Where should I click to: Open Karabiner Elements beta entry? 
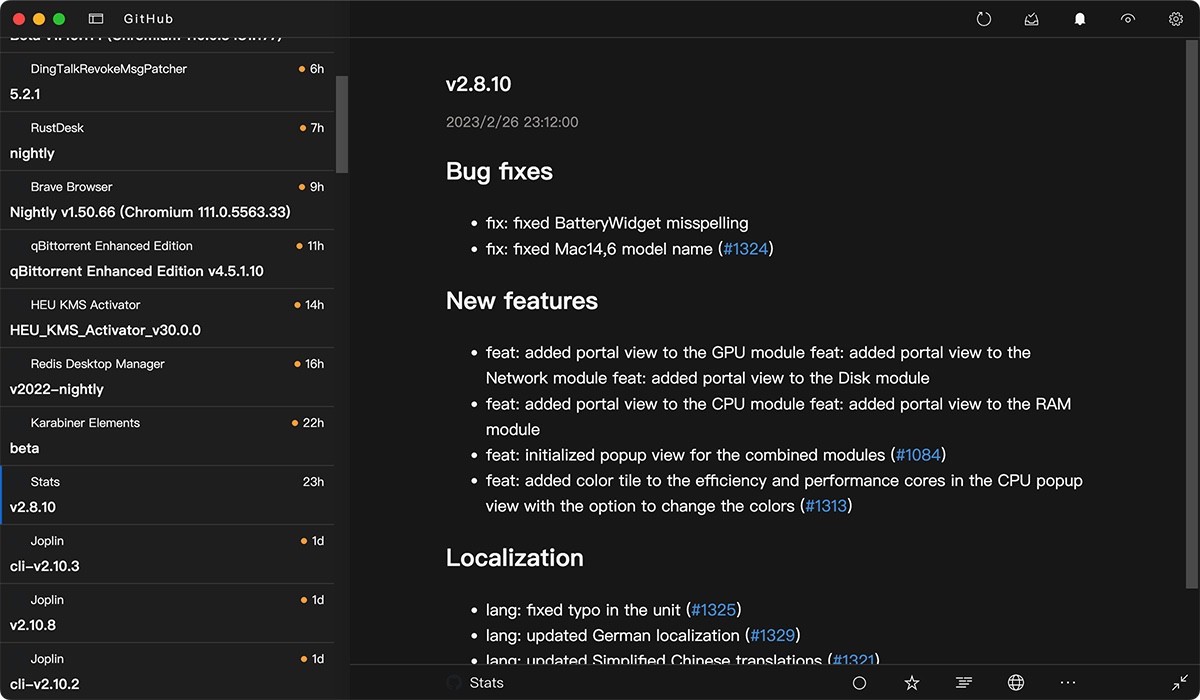pos(167,435)
